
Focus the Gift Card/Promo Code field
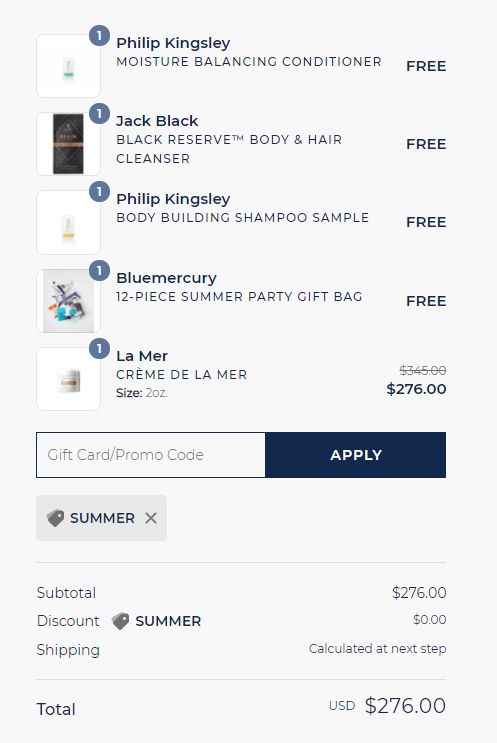pos(151,455)
